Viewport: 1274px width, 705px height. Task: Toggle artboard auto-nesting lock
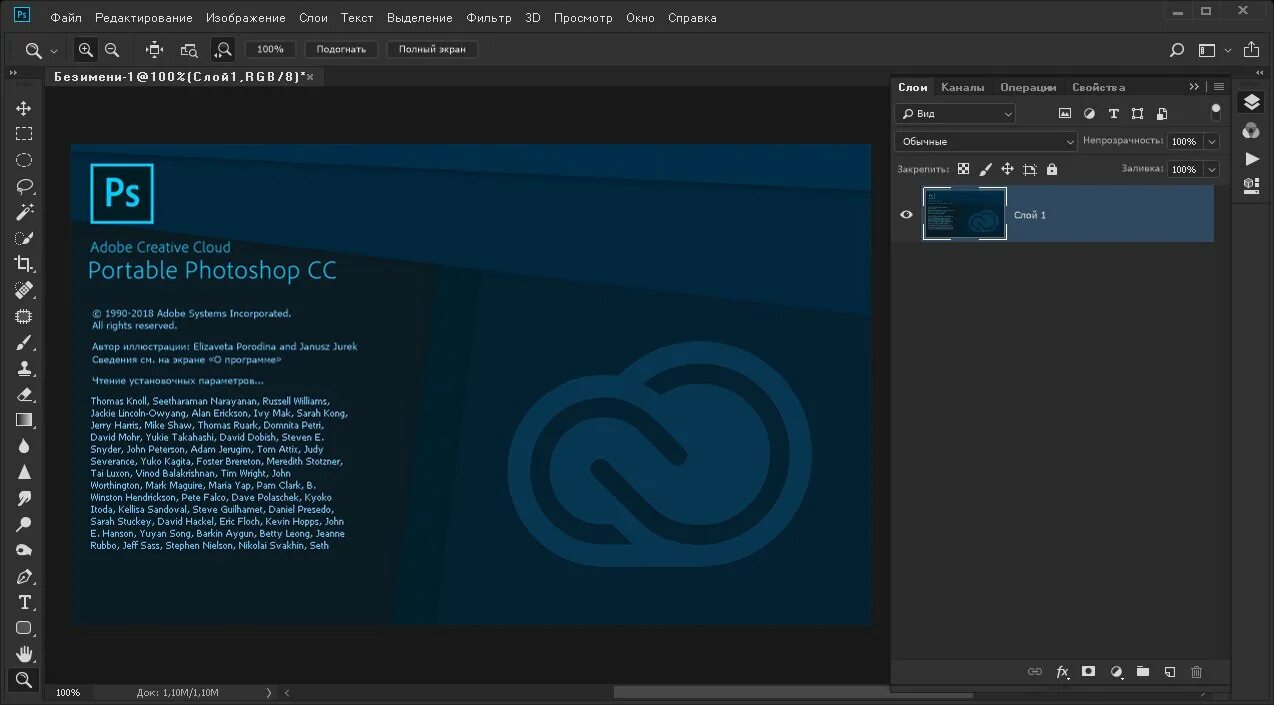pyautogui.click(x=1029, y=170)
